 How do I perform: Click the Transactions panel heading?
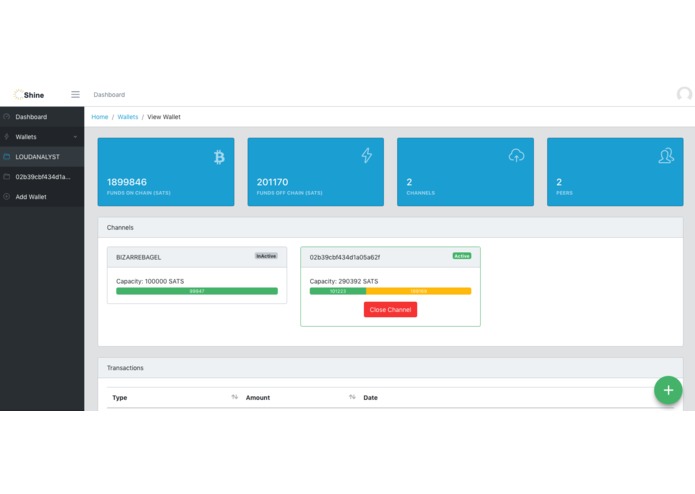[125, 368]
